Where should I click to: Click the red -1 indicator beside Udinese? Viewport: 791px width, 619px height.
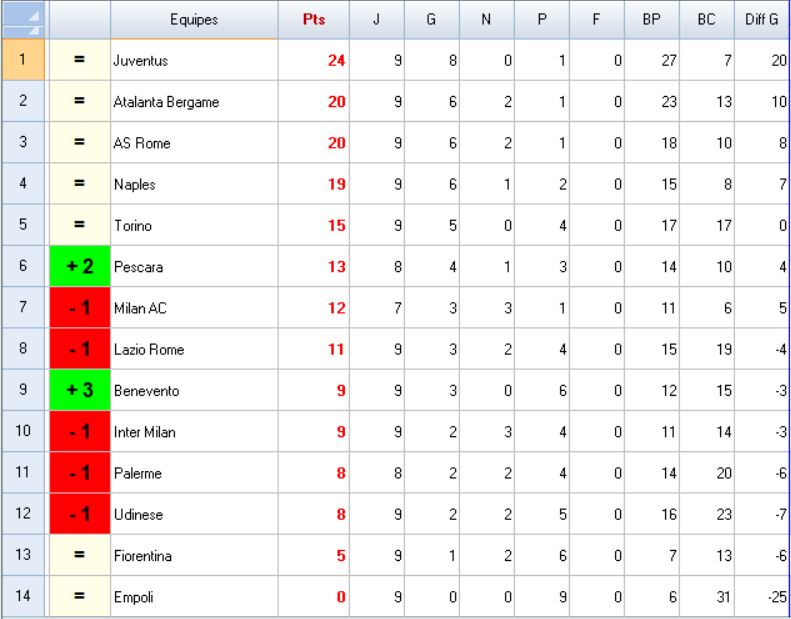point(79,515)
